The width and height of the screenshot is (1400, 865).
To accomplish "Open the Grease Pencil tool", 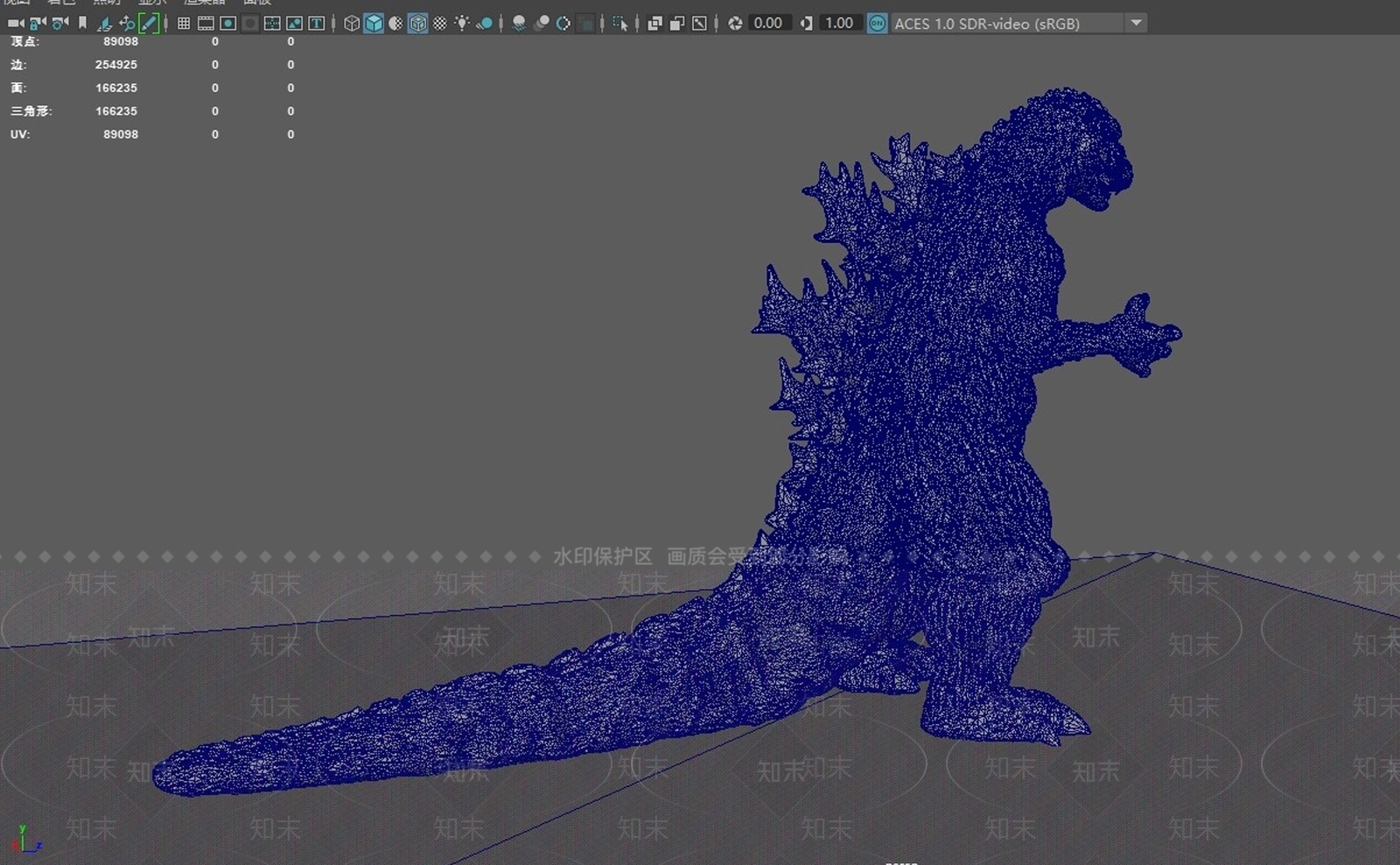I will pyautogui.click(x=150, y=24).
